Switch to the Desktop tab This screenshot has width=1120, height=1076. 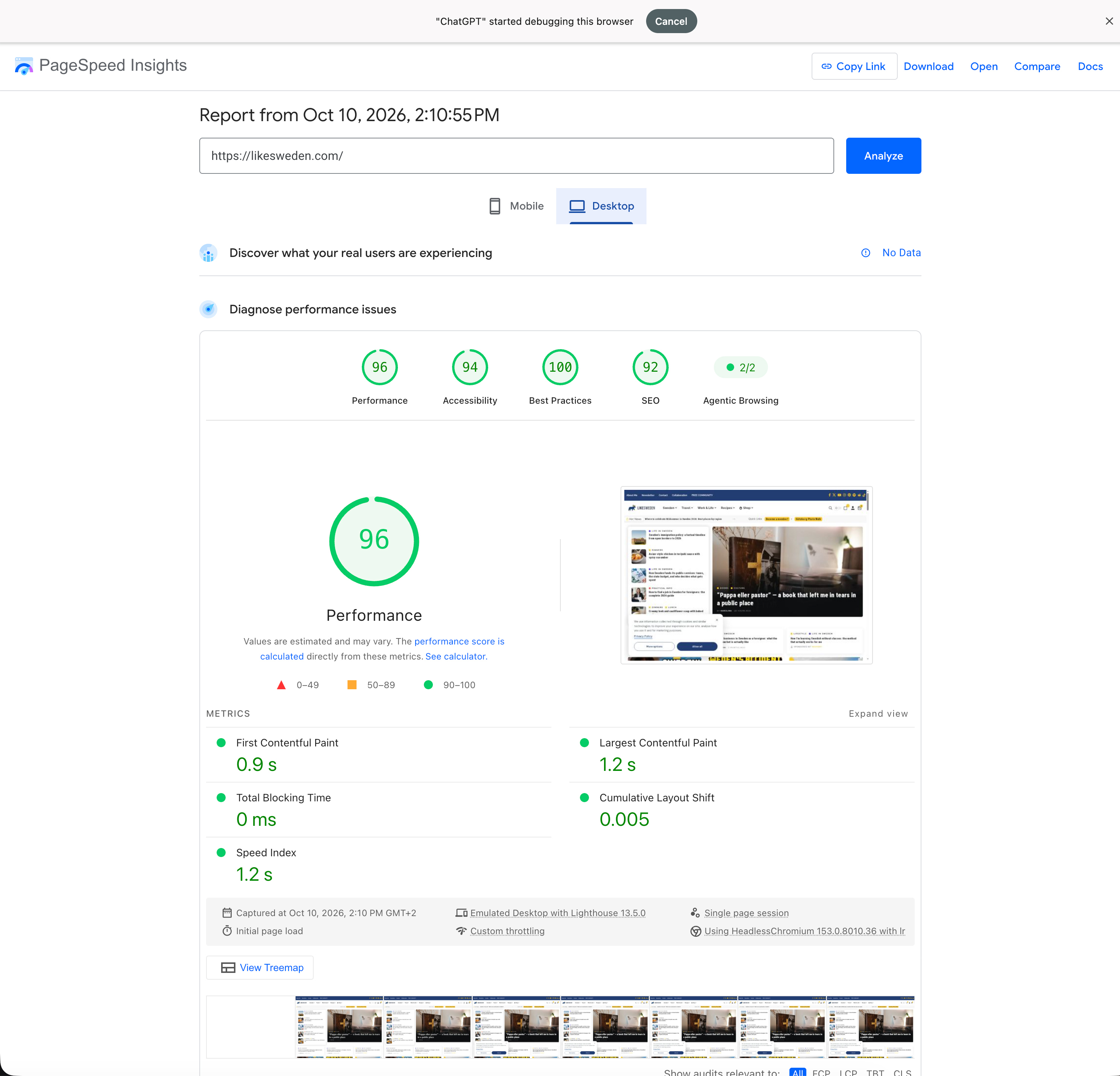tap(601, 206)
